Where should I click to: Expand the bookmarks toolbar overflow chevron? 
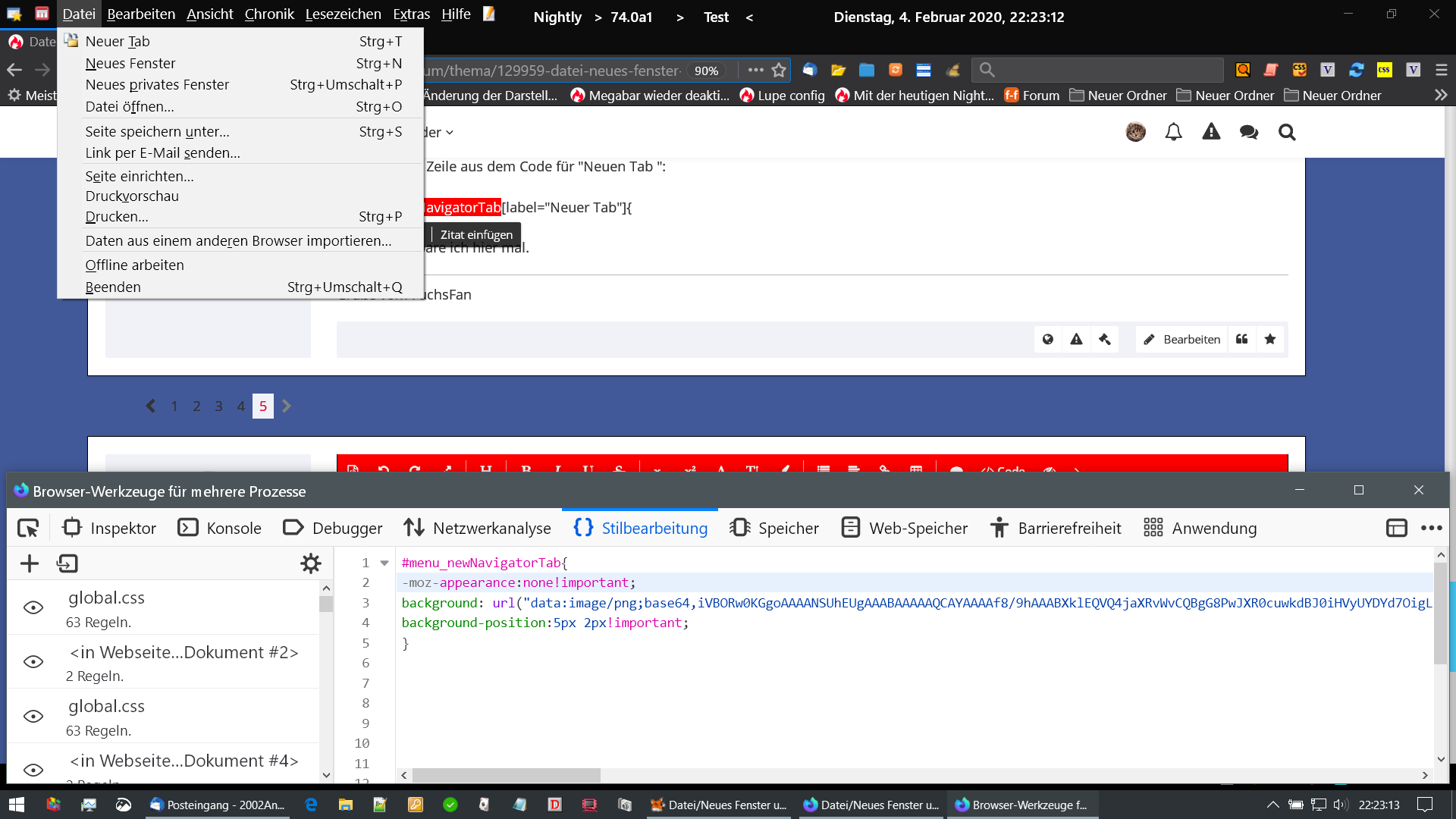point(1440,95)
